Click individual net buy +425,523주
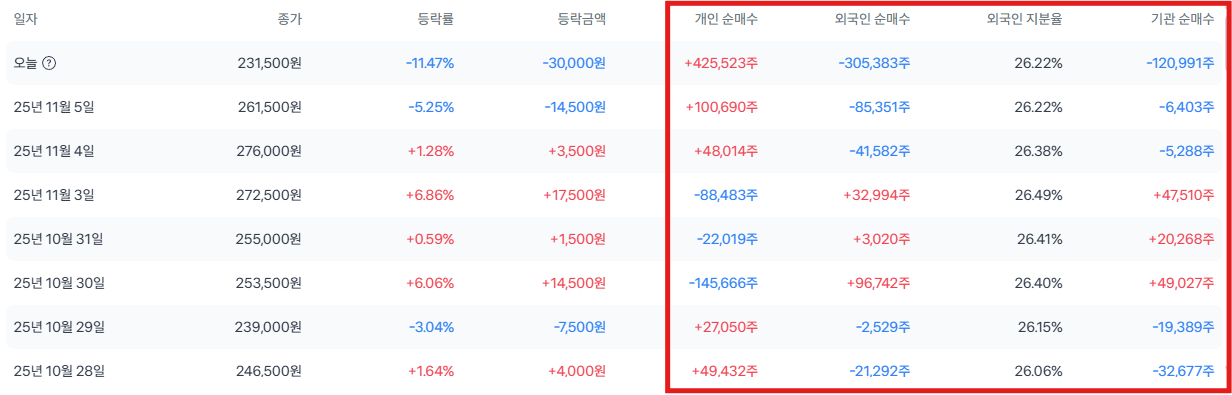 [x=721, y=63]
